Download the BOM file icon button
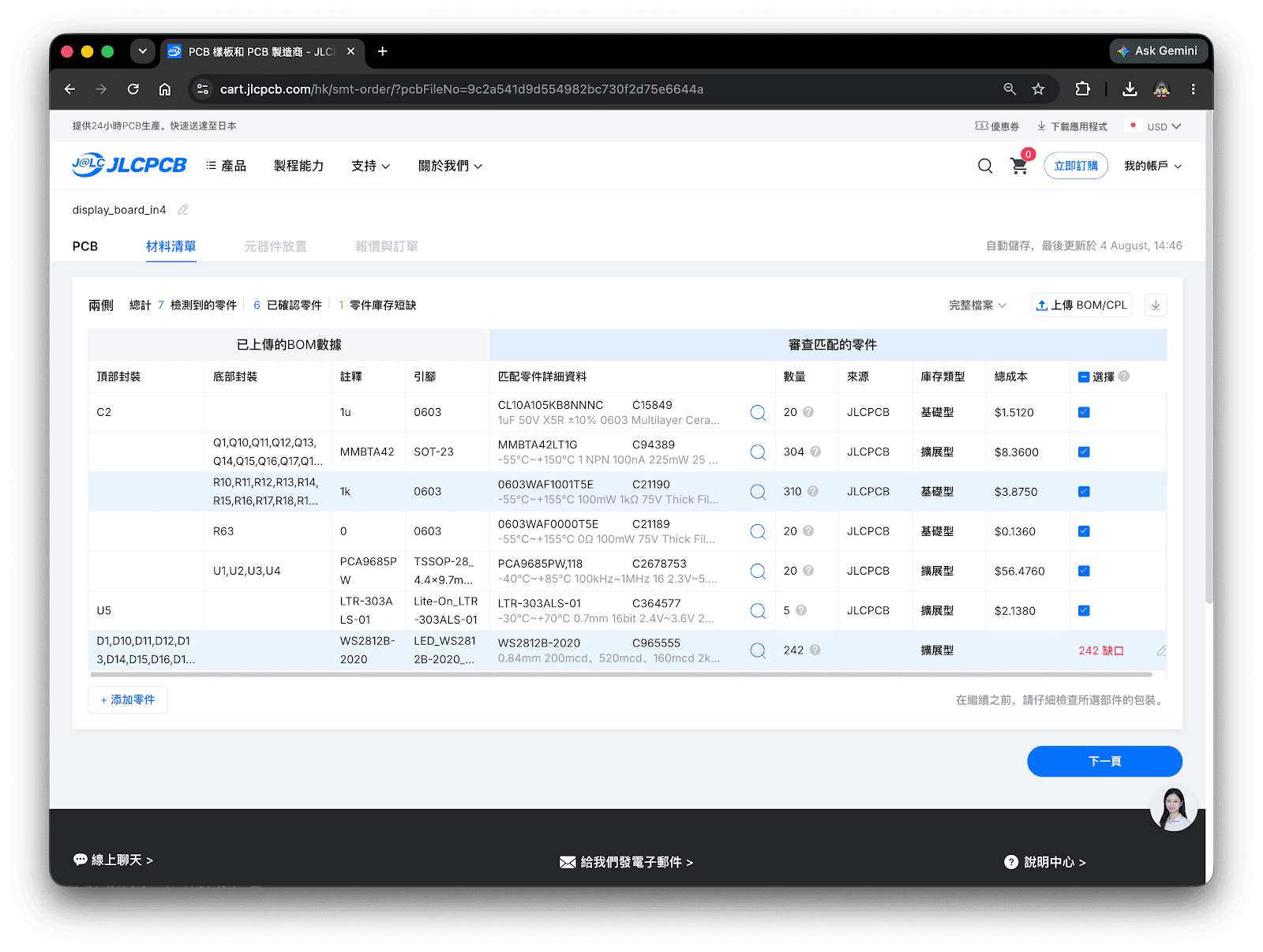The width and height of the screenshot is (1263, 952). (x=1156, y=305)
